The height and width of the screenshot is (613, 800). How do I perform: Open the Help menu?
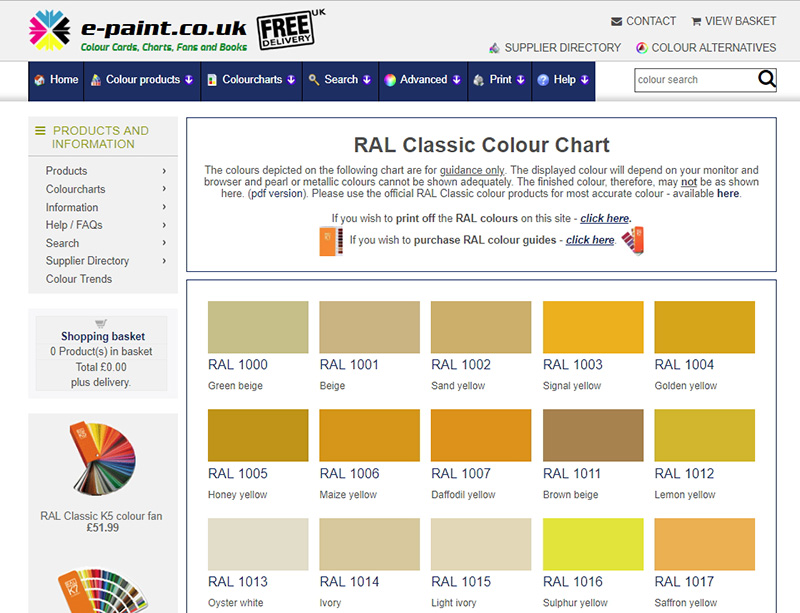[563, 80]
